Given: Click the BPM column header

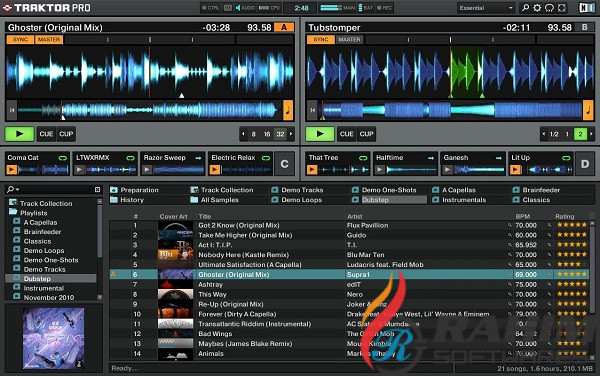Looking at the screenshot, I should 523,216.
